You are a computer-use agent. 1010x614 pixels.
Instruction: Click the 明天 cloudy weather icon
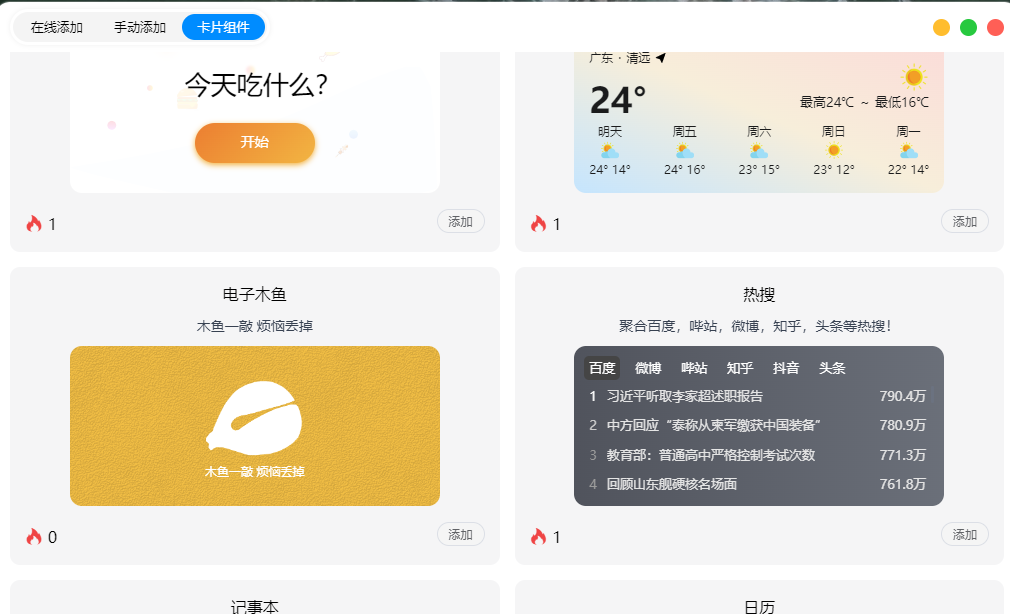pyautogui.click(x=609, y=151)
